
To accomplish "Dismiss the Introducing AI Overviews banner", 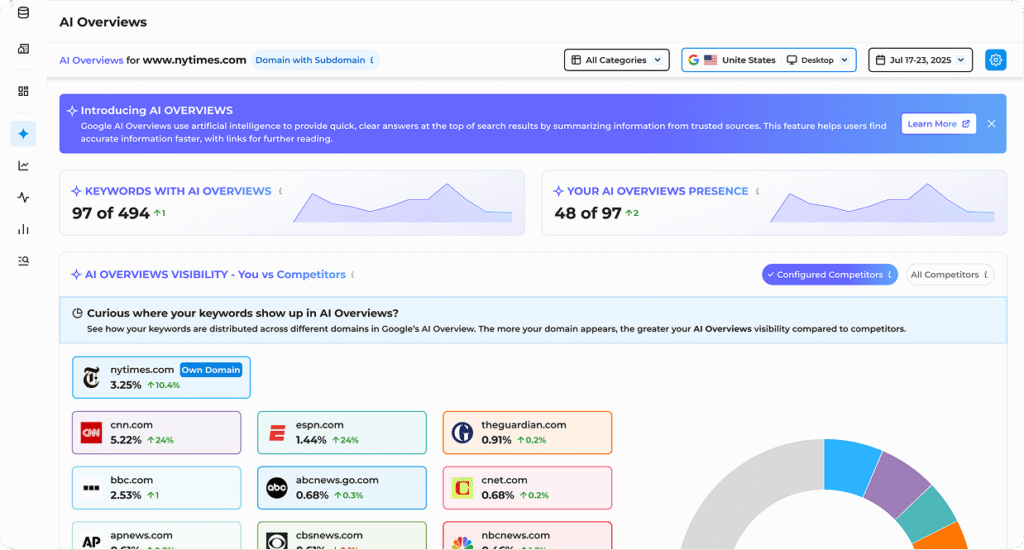I will pos(991,124).
